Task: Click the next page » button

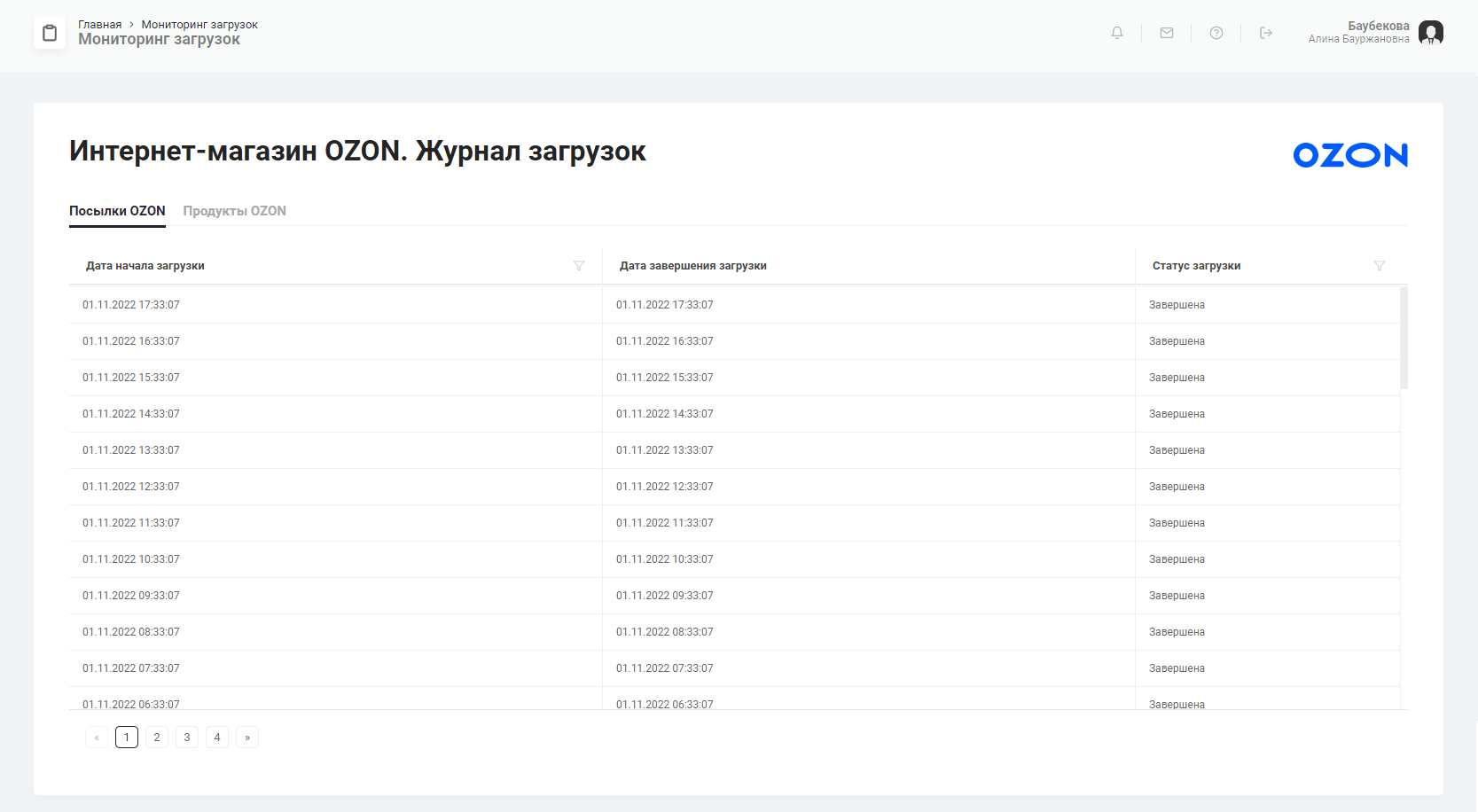Action: (x=246, y=737)
